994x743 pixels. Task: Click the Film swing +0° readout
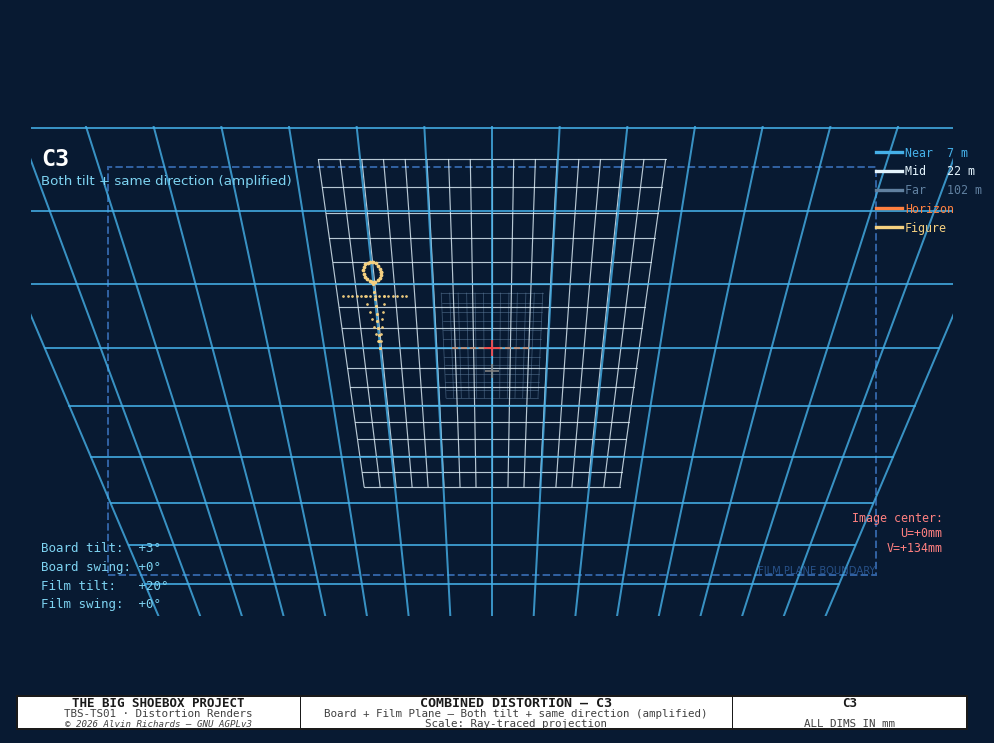coord(101,604)
